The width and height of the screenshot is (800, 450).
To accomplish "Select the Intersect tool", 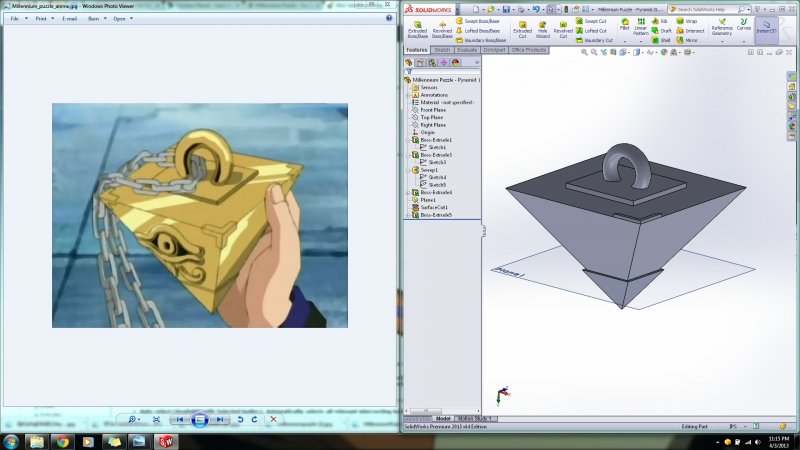I will pyautogui.click(x=690, y=31).
